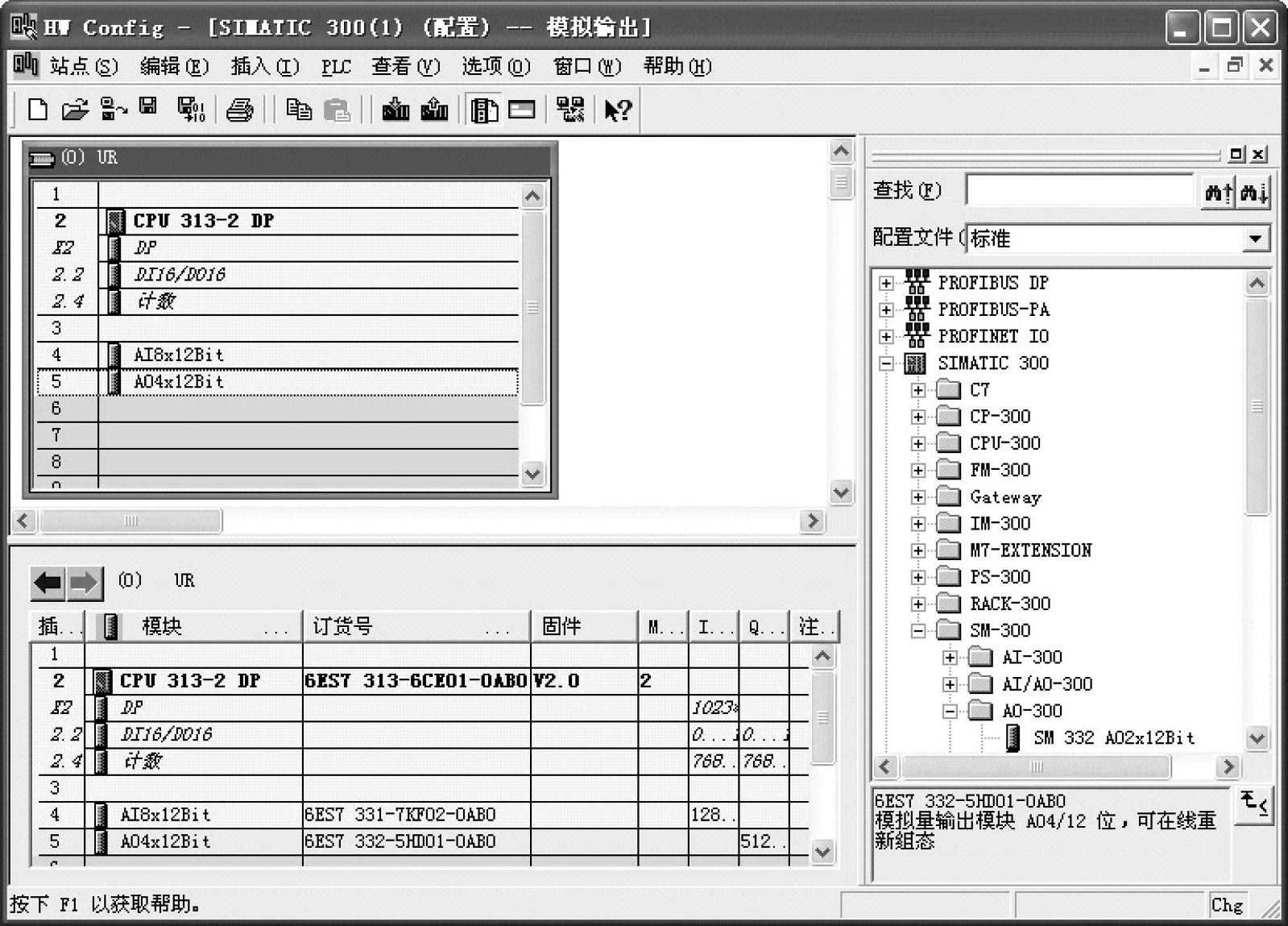1288x926 pixels.
Task: Open the 窗口(W) menu
Action: click(x=587, y=66)
